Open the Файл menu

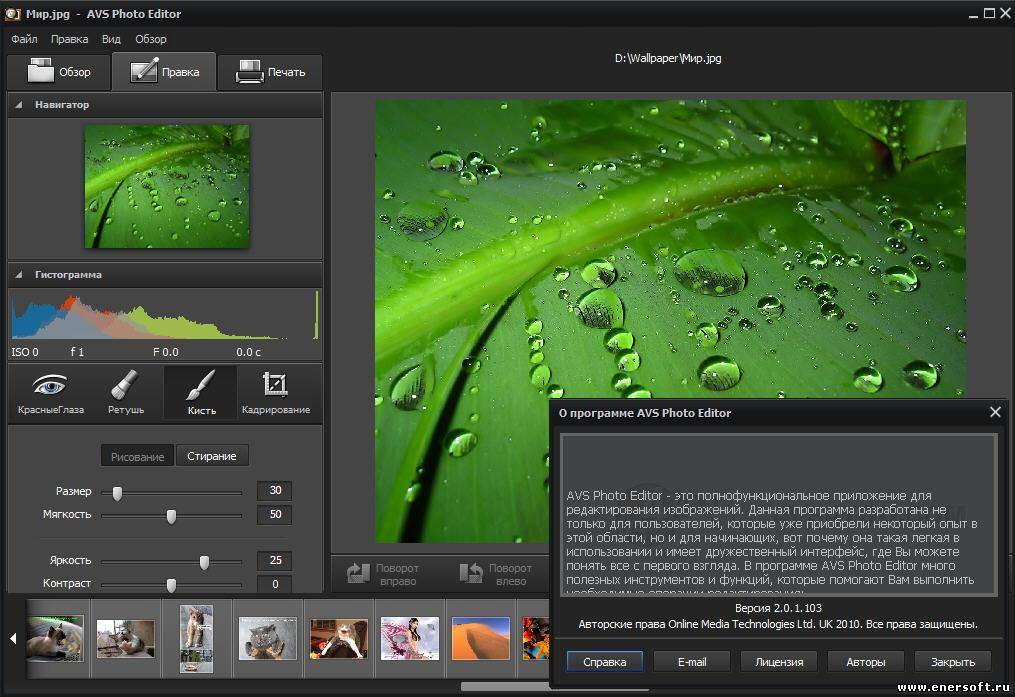tap(25, 39)
